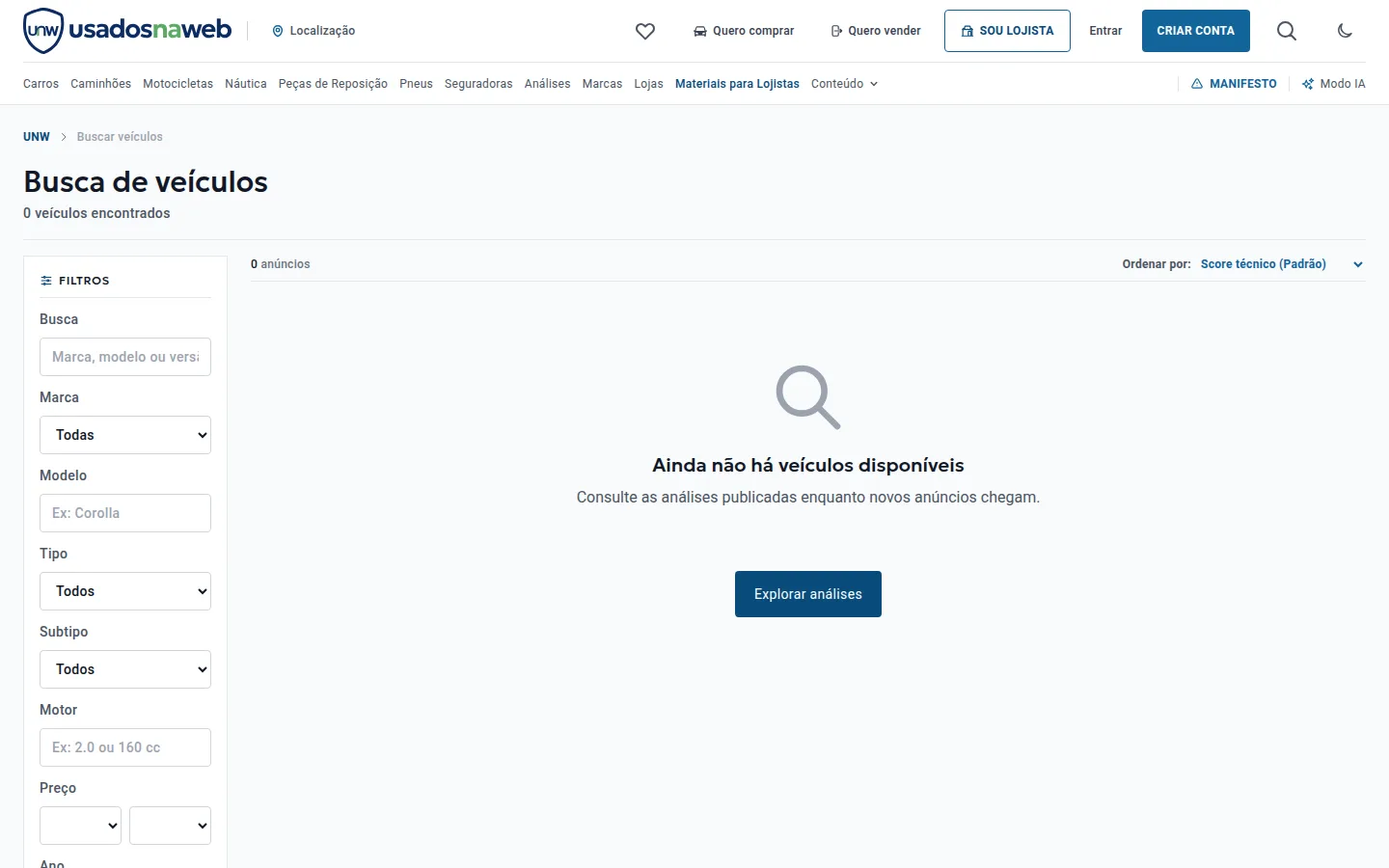Open the Tipo dropdown
Screen dimensions: 1389x868
point(125,591)
